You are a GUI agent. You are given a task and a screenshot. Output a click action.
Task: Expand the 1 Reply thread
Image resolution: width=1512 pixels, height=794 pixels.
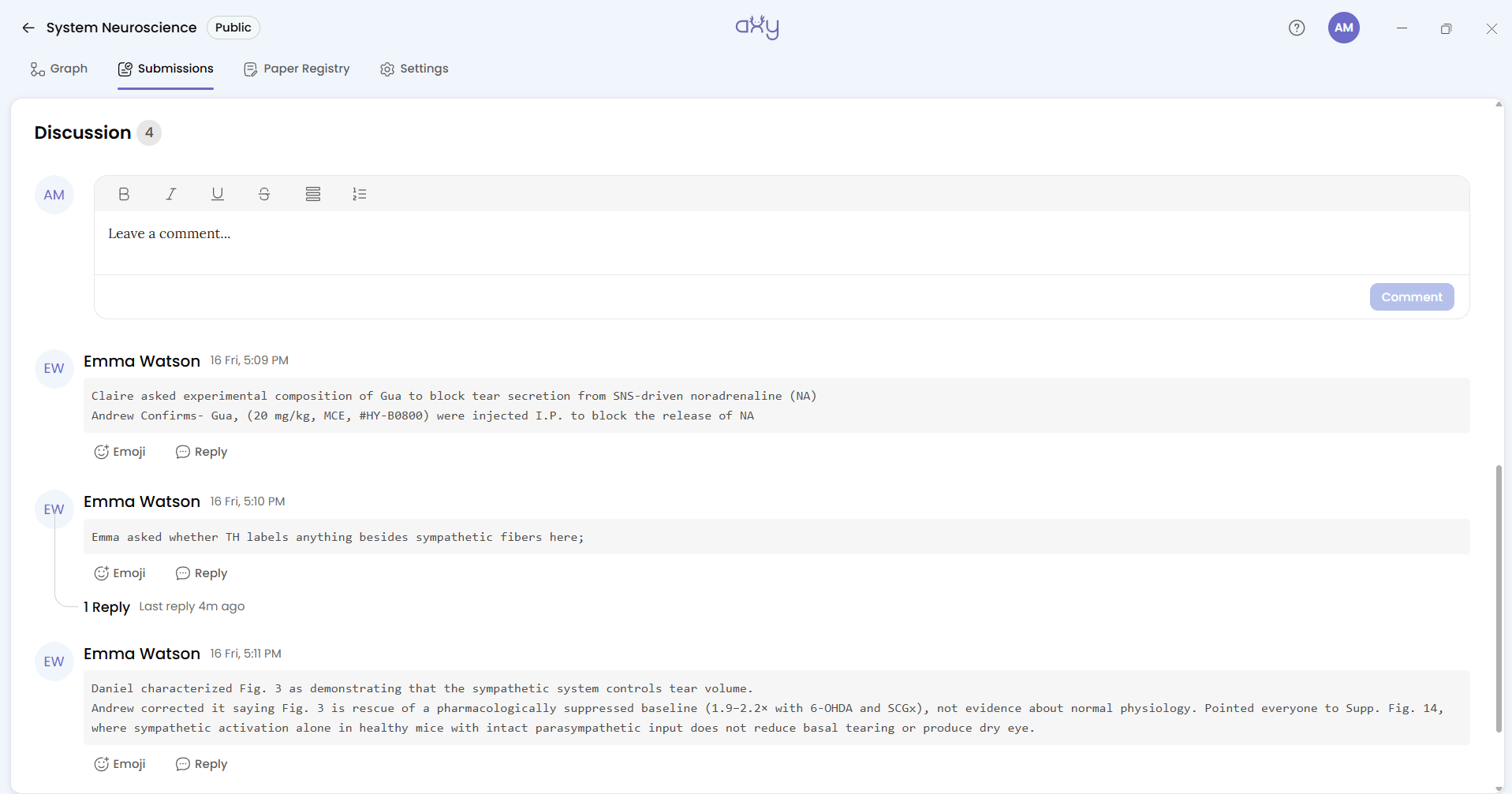[x=106, y=607]
